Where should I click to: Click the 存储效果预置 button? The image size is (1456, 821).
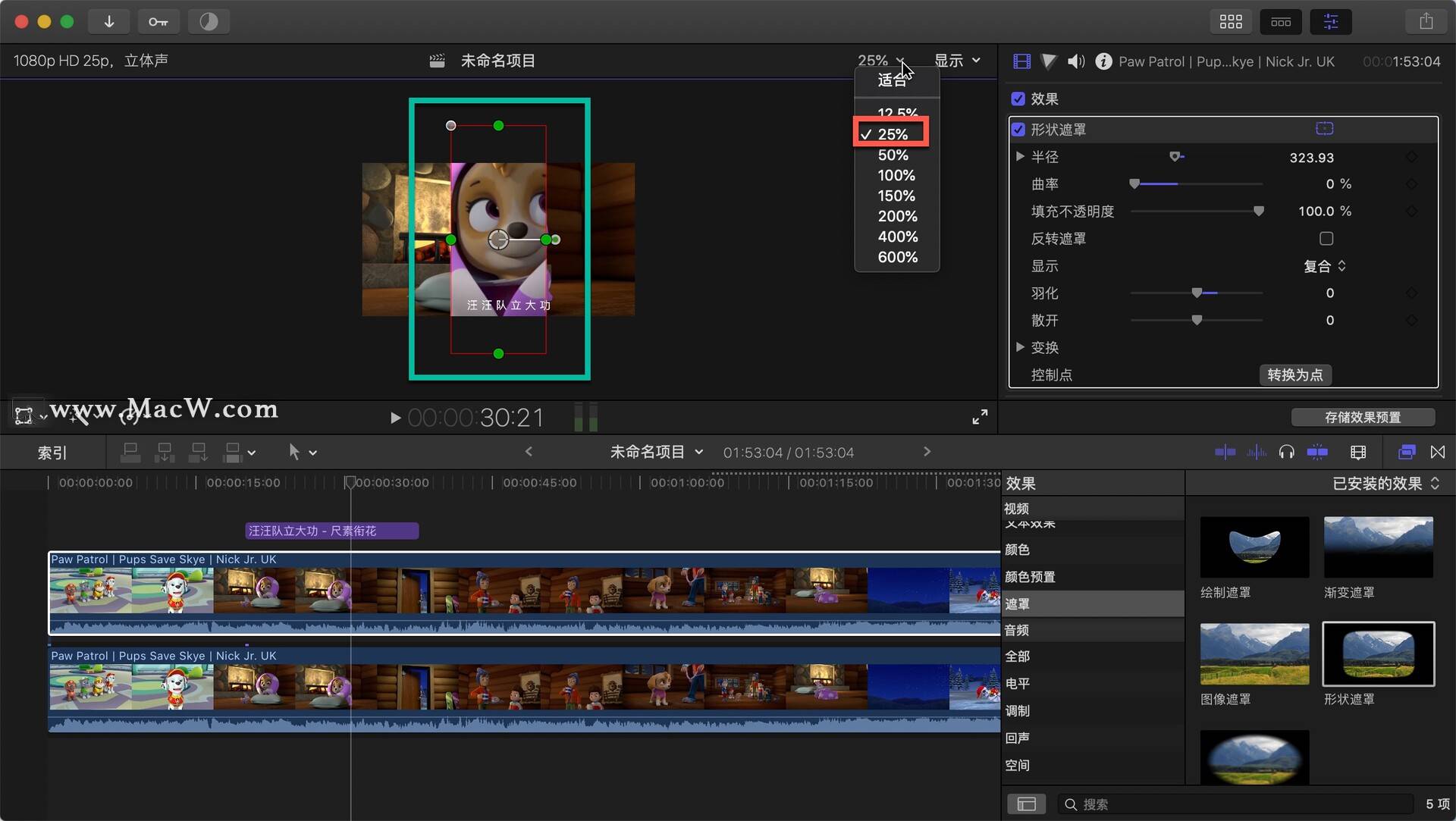pyautogui.click(x=1363, y=418)
